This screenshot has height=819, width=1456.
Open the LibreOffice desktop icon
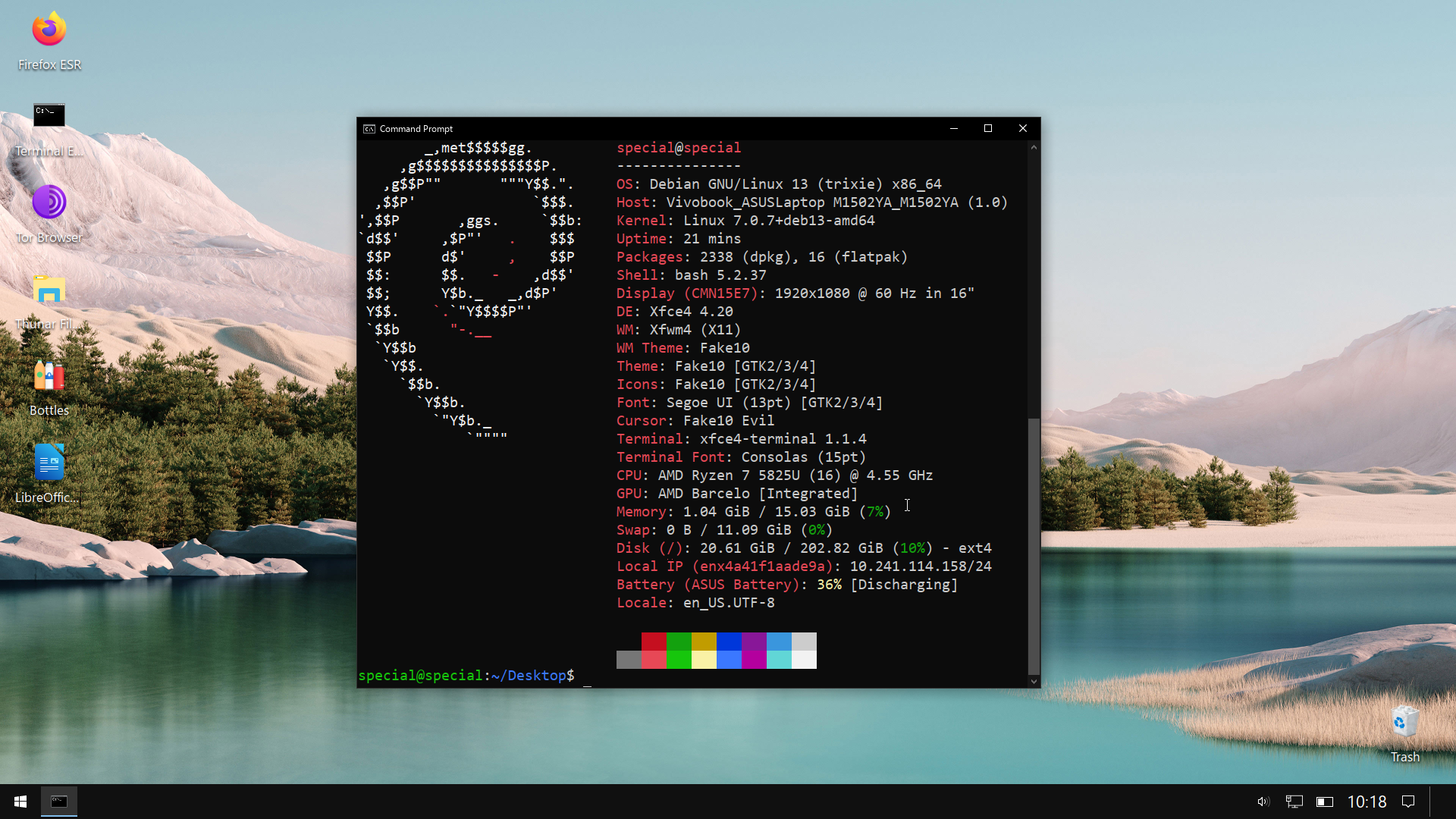(49, 475)
